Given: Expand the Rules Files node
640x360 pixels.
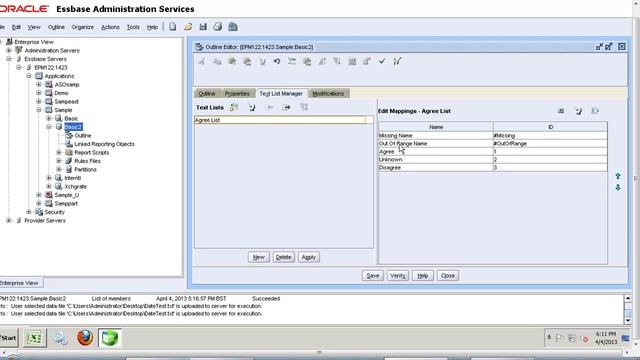Looking at the screenshot, I should pos(59,161).
